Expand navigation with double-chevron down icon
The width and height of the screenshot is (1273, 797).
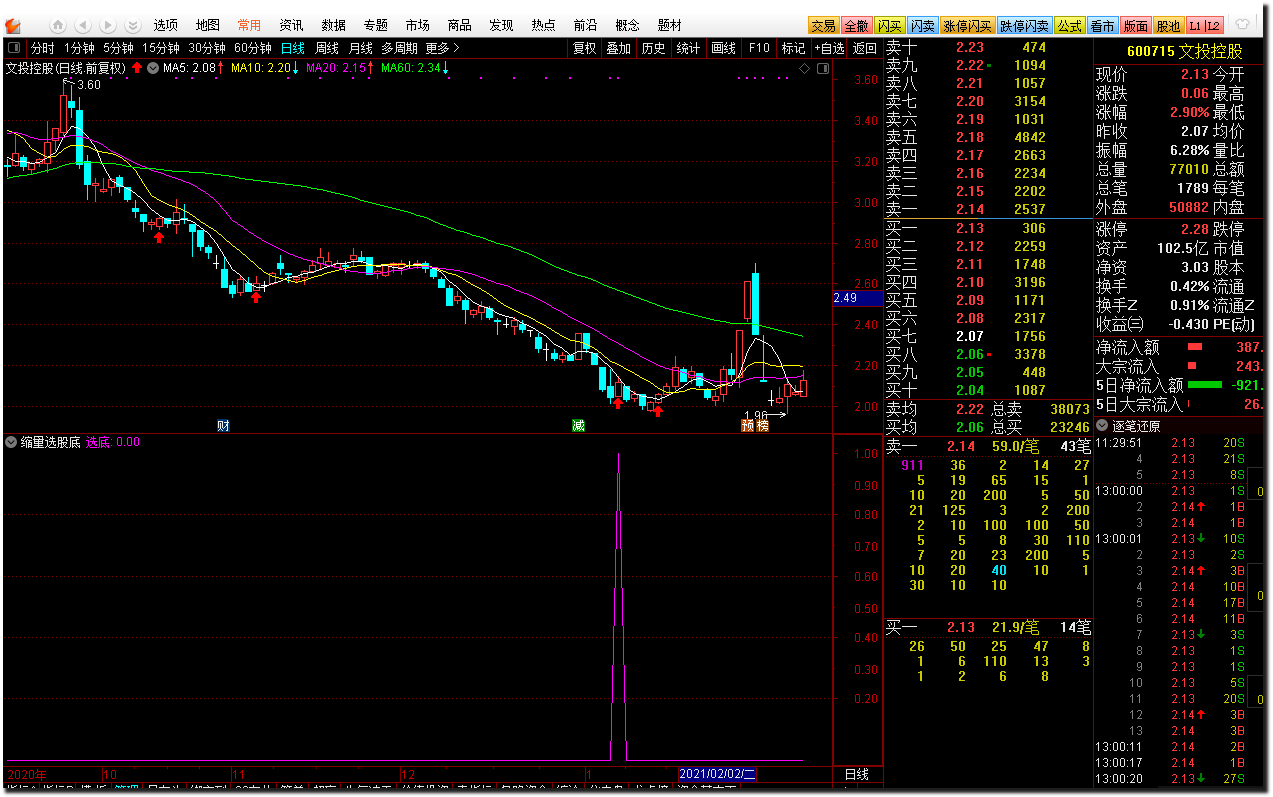[x=131, y=25]
